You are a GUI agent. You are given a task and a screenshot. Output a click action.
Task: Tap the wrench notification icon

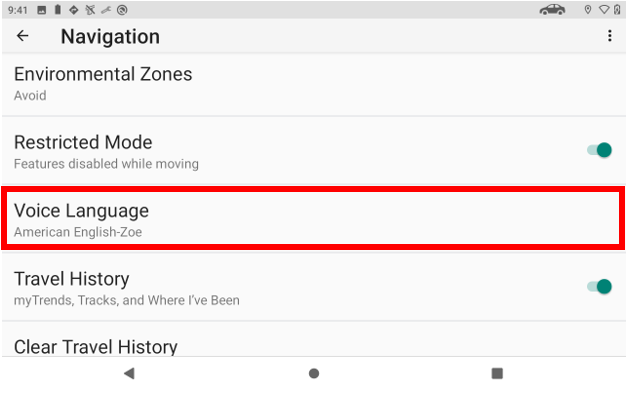click(106, 10)
